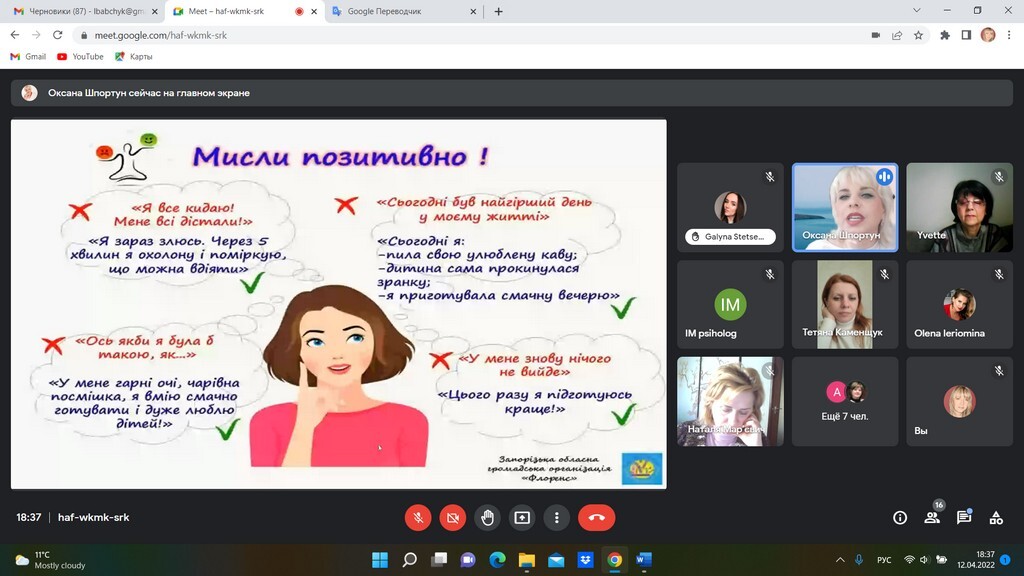Open the clock showing 18:37 12.04.2022
The height and width of the screenshot is (576, 1024).
(976, 560)
